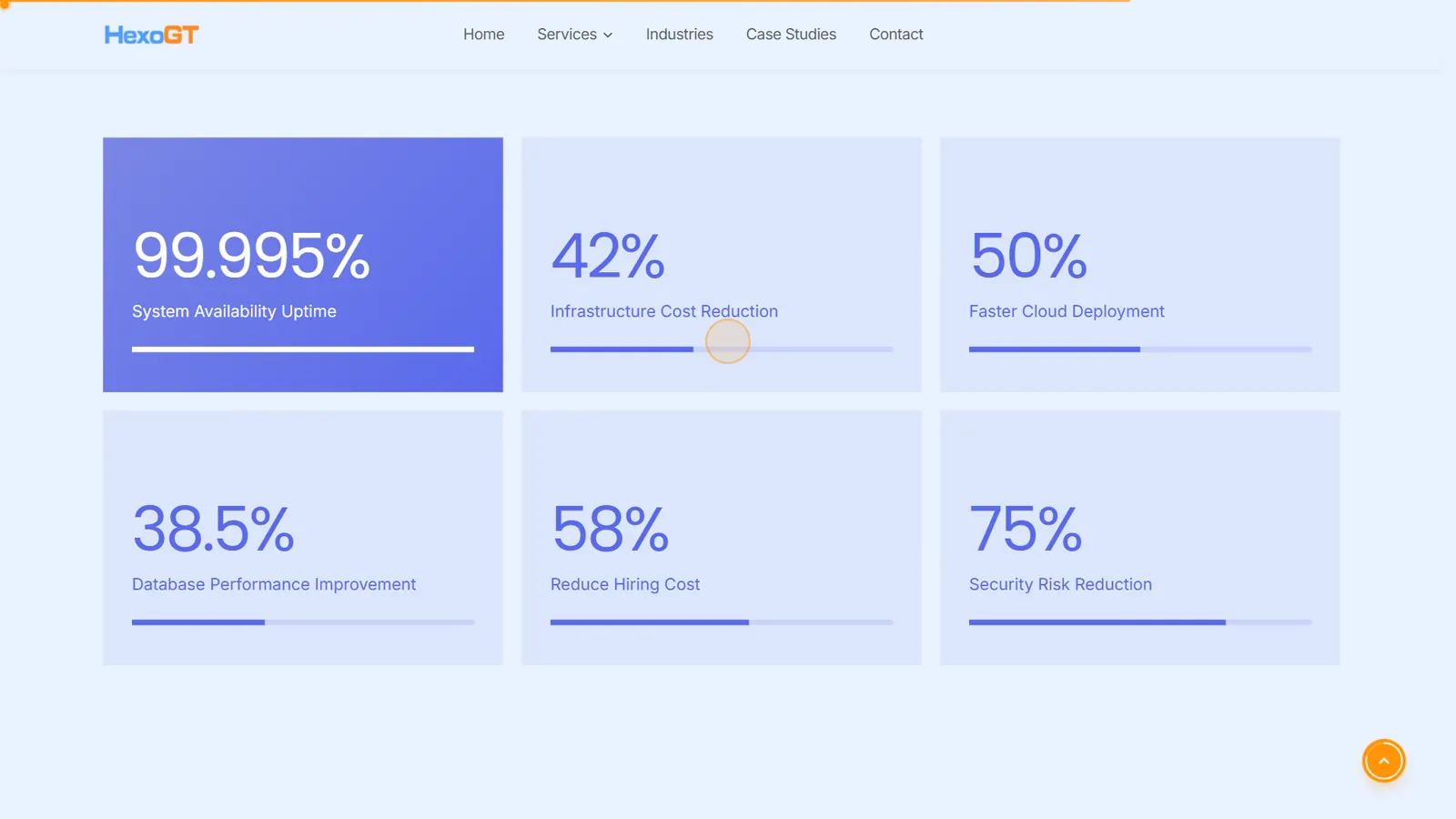Select the Faster Cloud Deployment label

[1067, 311]
